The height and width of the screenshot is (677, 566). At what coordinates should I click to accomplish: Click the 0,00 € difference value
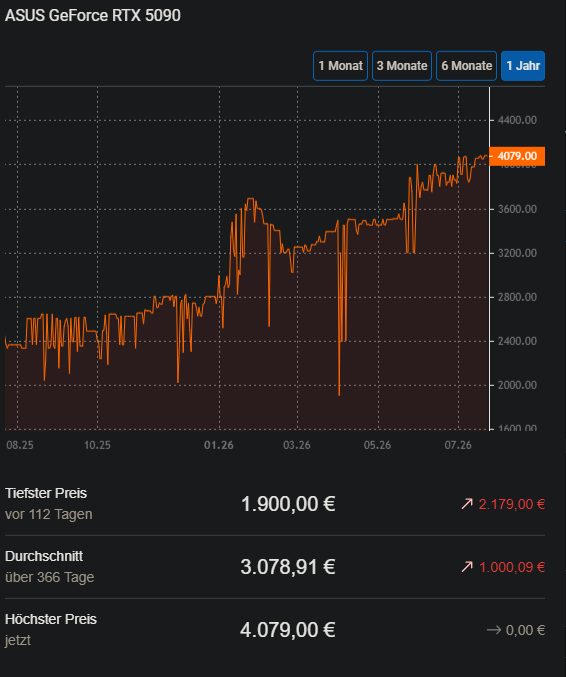tap(525, 630)
